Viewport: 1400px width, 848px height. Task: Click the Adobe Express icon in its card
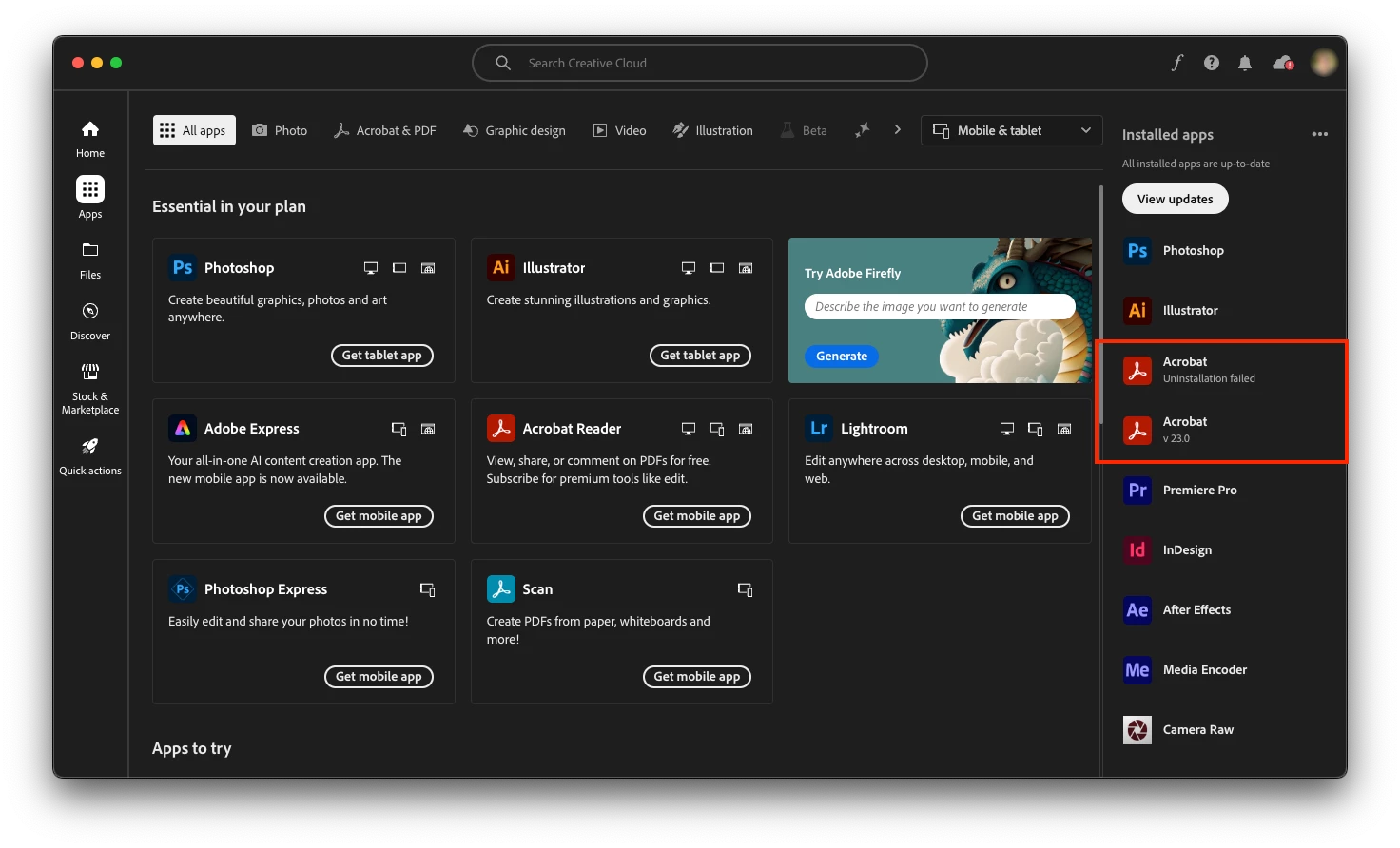pos(183,429)
